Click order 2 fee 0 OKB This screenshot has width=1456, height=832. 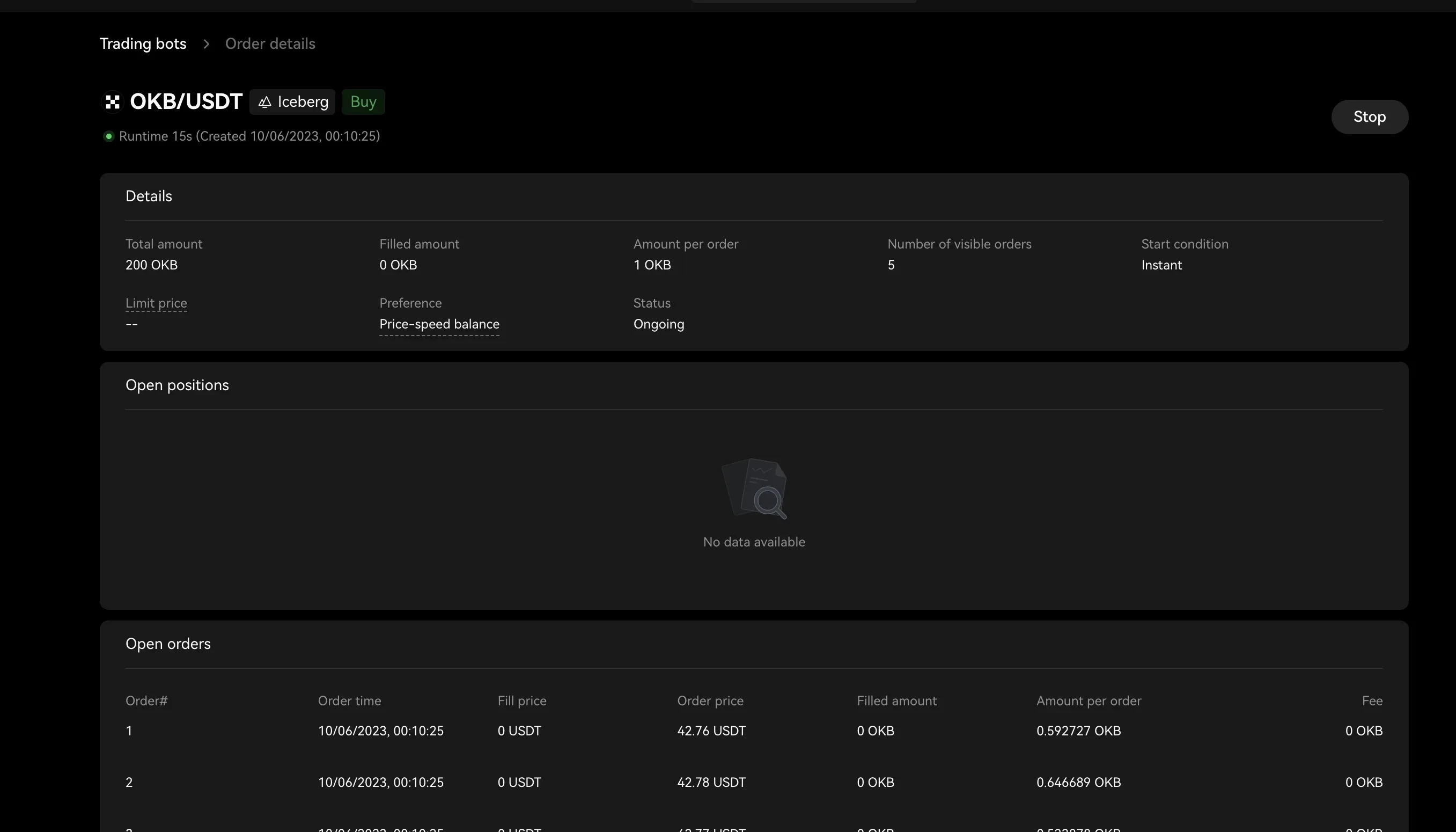(1364, 782)
